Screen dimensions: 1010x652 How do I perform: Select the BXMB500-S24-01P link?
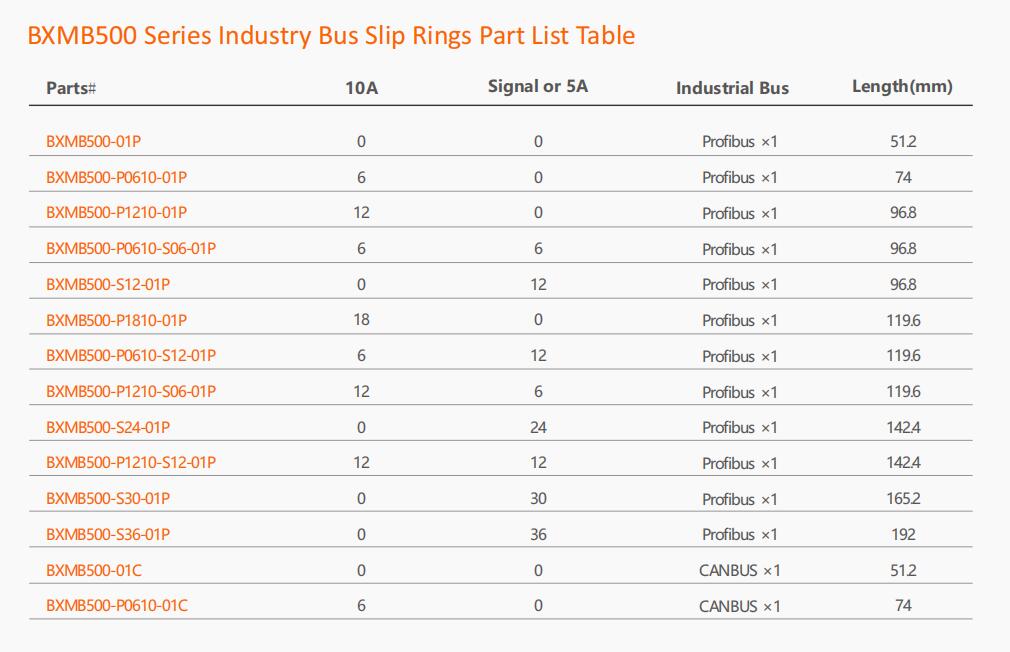pos(108,427)
